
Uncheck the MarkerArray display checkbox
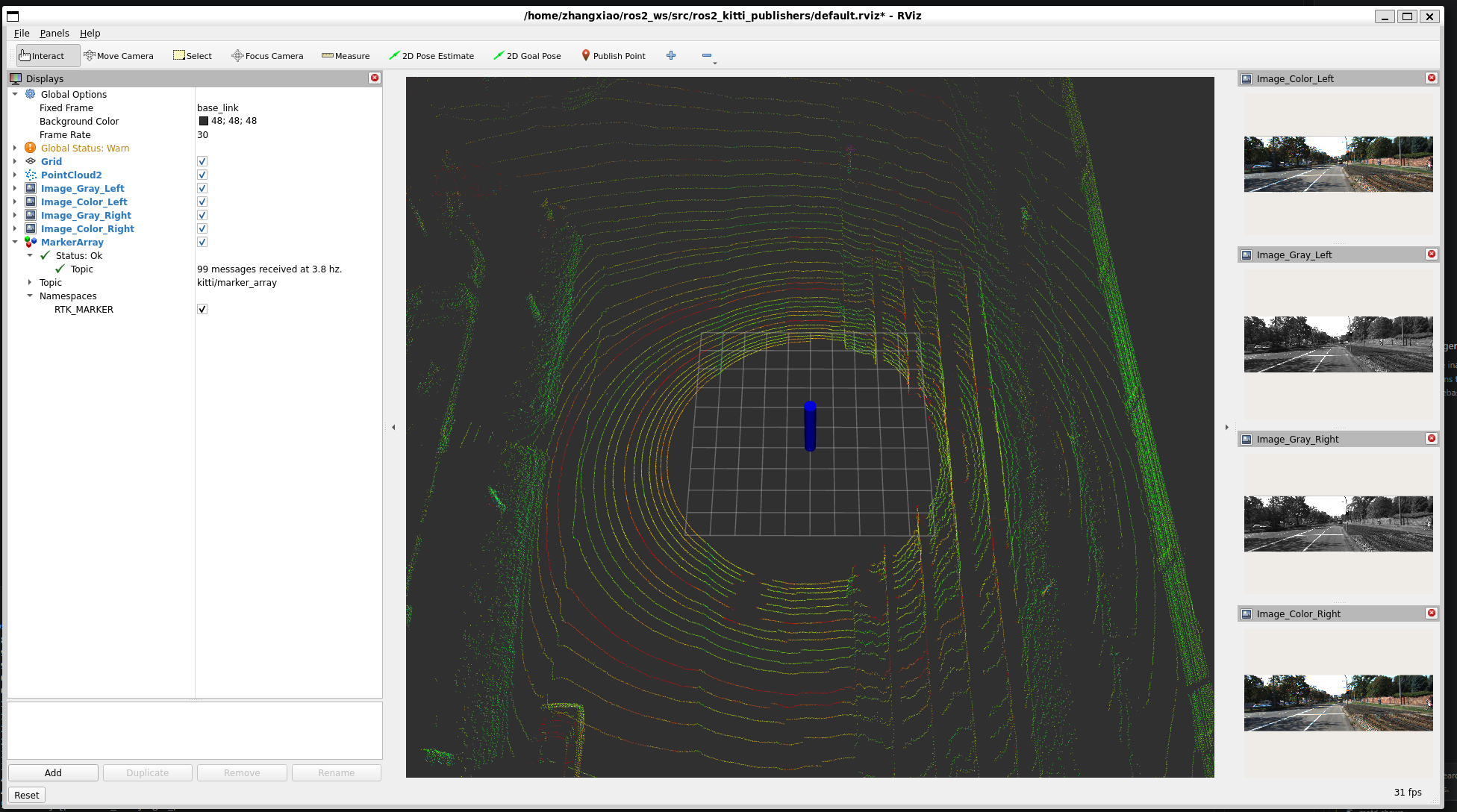point(202,242)
